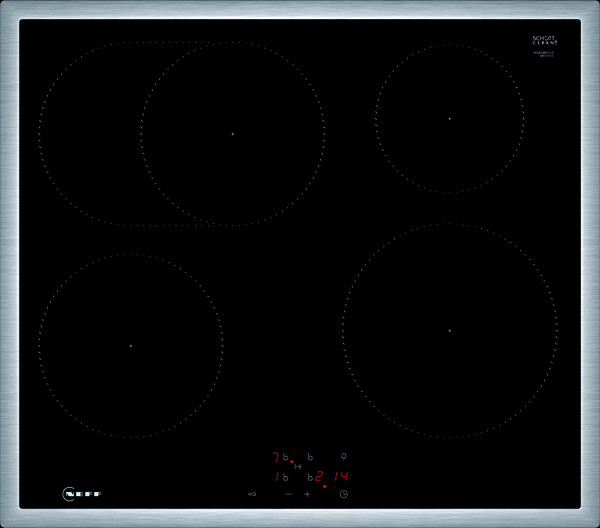Tap the red dot beside the 7 display

pos(291,462)
